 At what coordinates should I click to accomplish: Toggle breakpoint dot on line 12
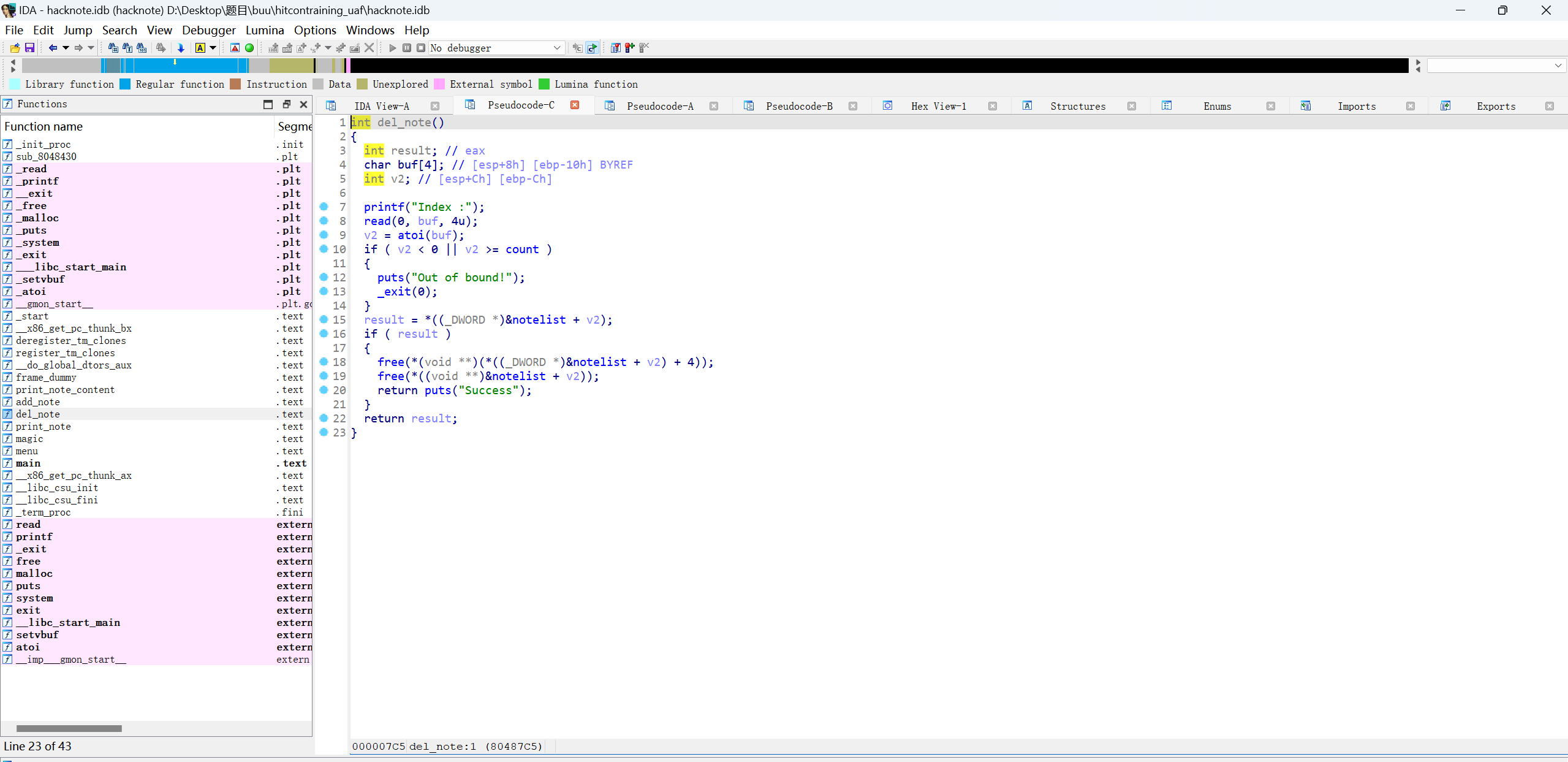coord(324,277)
